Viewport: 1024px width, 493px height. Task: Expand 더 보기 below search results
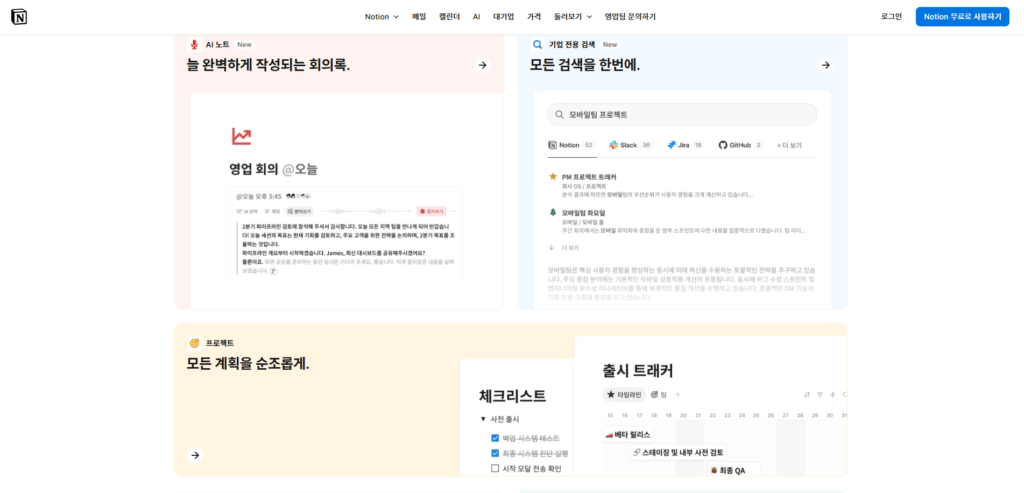[x=564, y=248]
